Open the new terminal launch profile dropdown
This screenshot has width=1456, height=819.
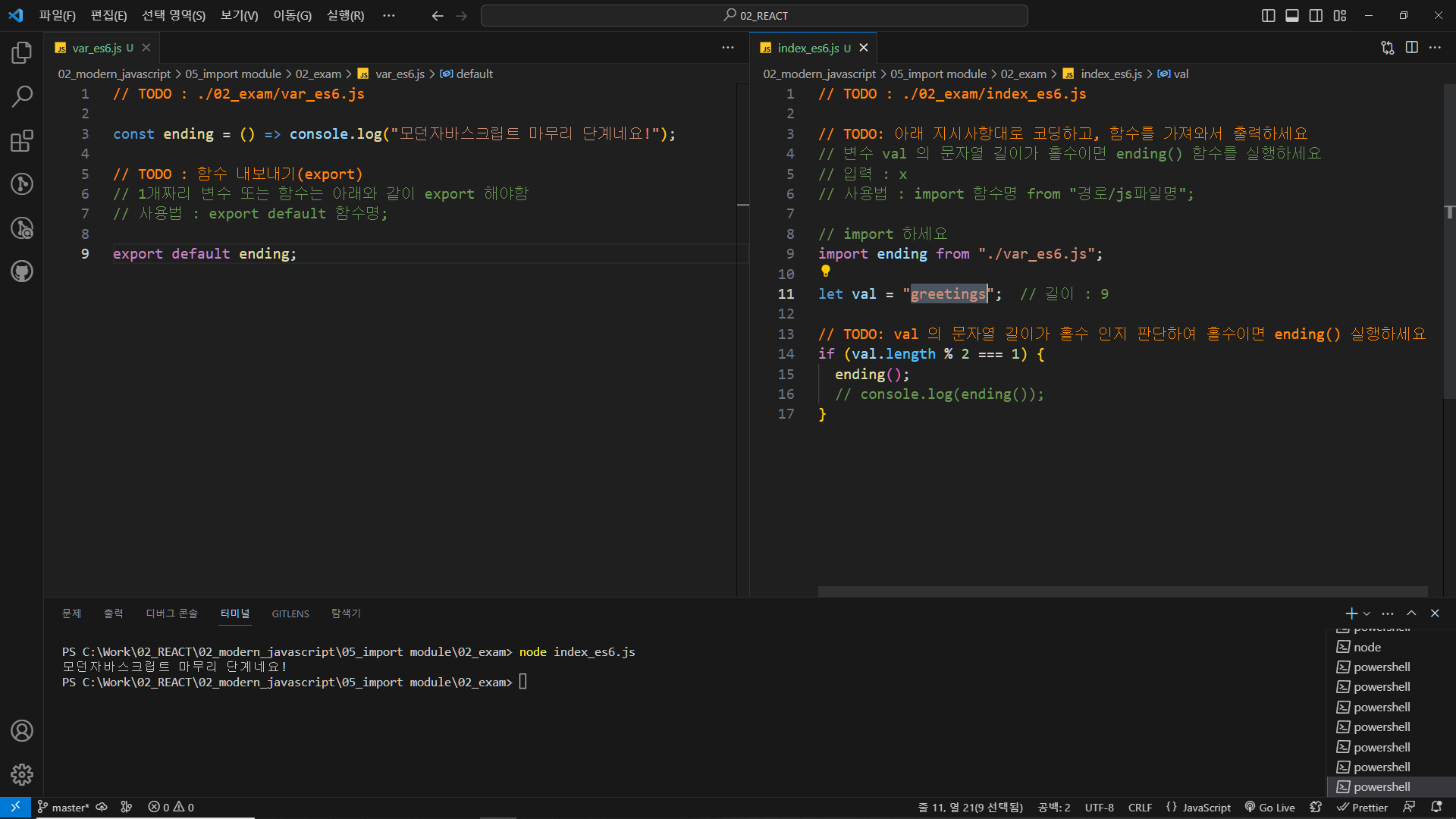pos(1367,613)
